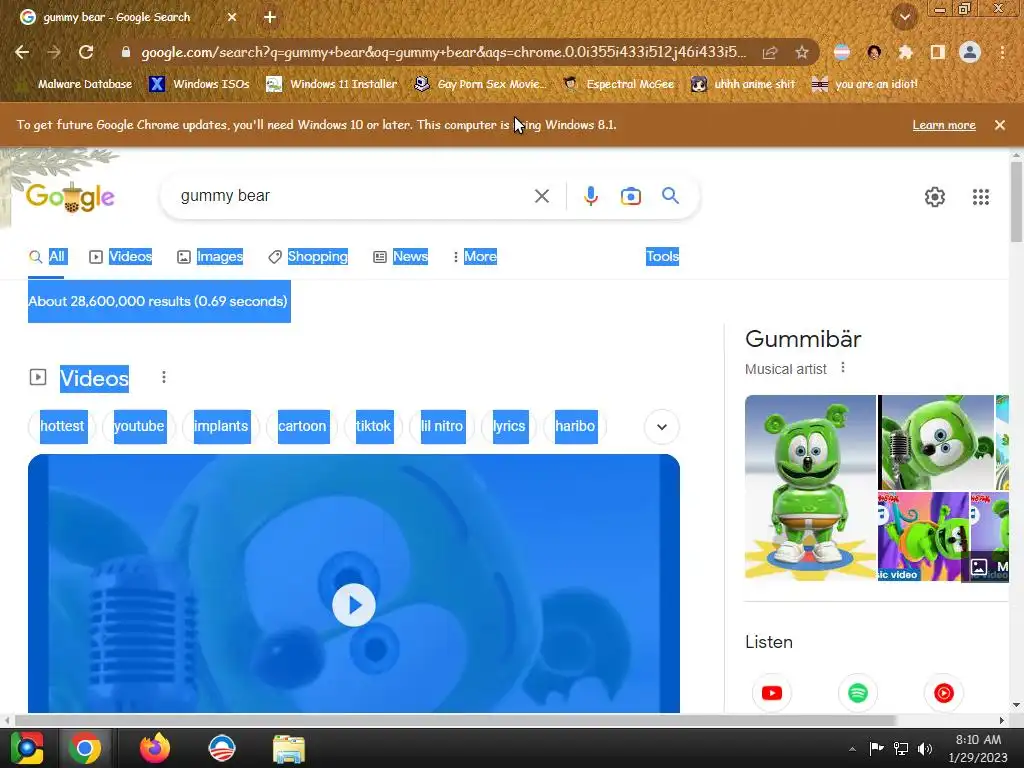Open the 'you are an idiot!' bookmark

click(865, 84)
